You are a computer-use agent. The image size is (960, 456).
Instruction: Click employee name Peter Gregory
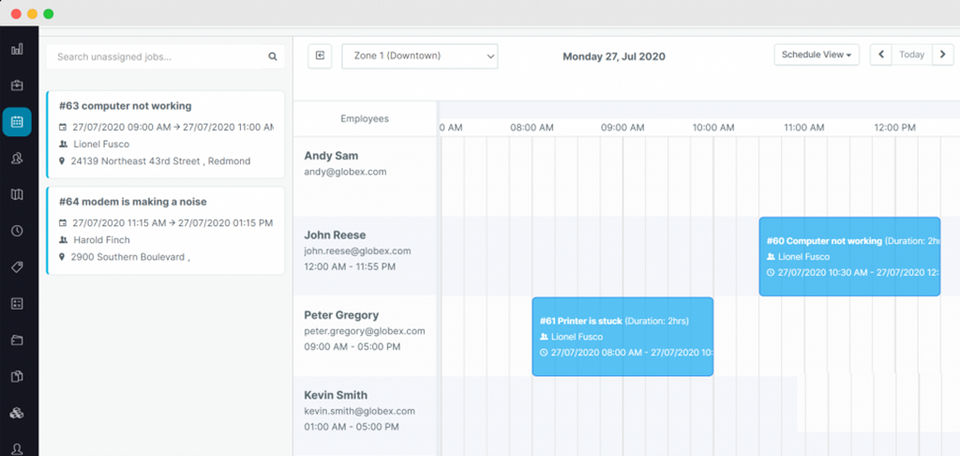coord(342,315)
